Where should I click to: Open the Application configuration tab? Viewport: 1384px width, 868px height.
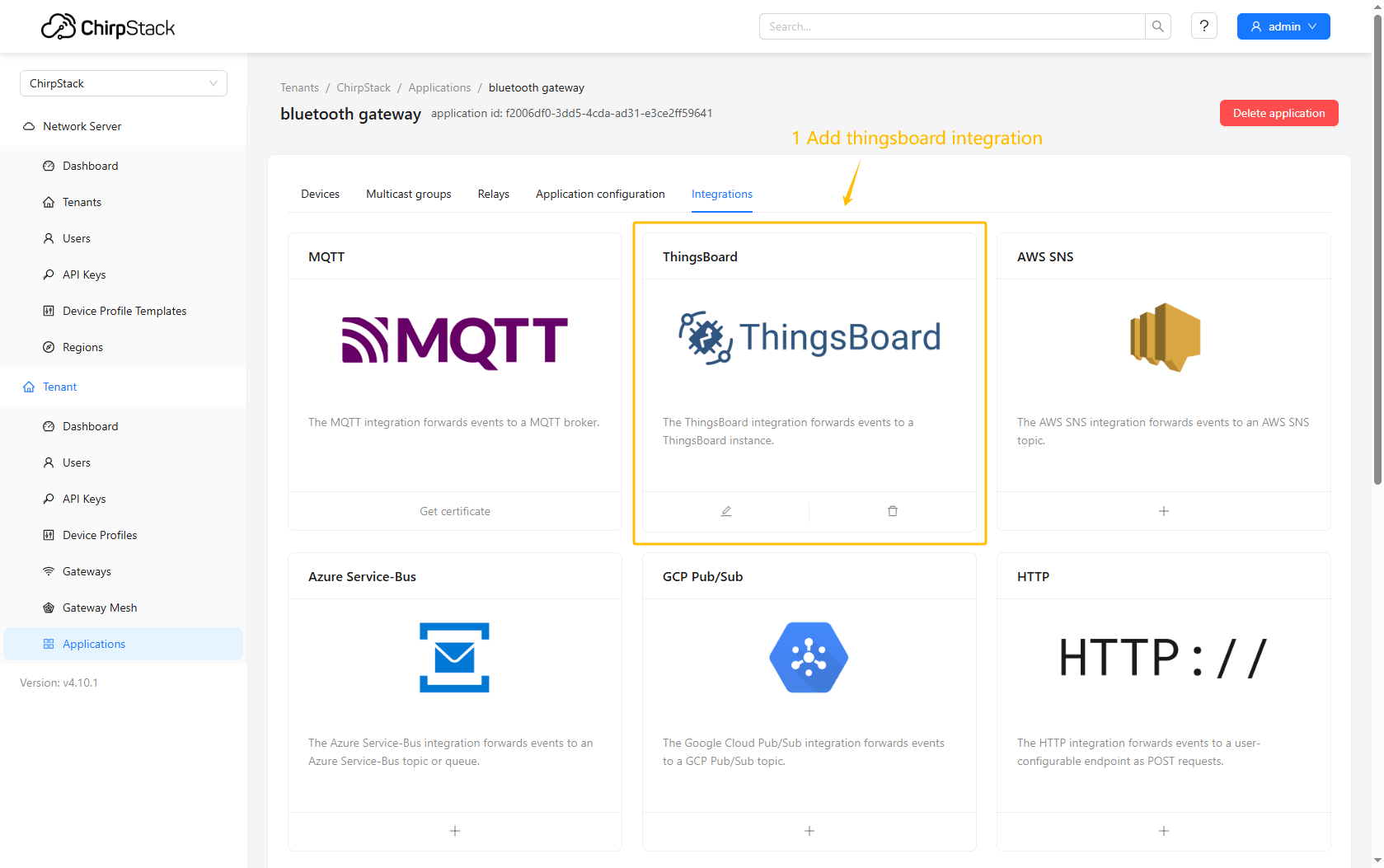[x=599, y=194]
